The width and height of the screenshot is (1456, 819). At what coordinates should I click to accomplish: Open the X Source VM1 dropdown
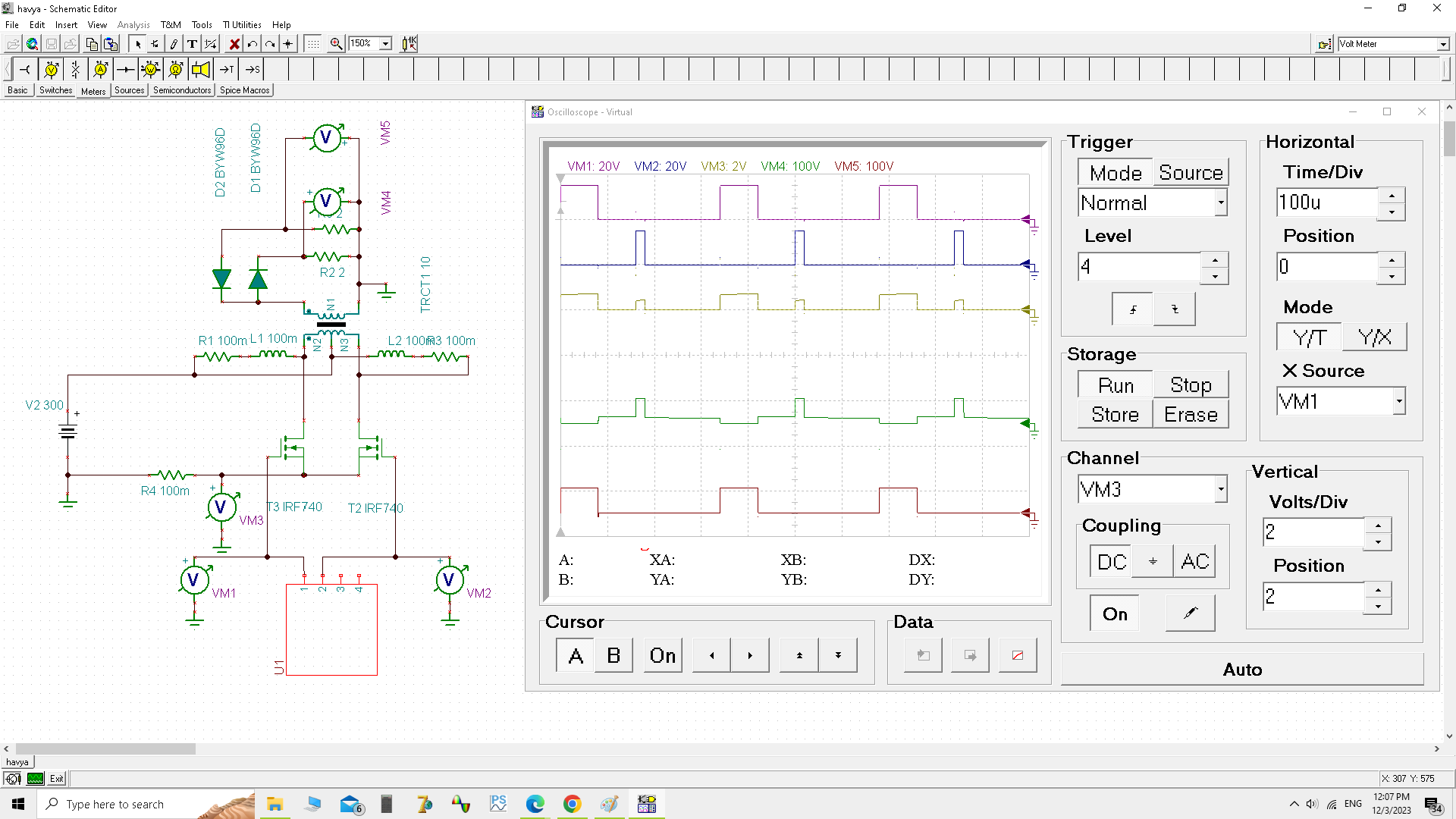(1398, 401)
